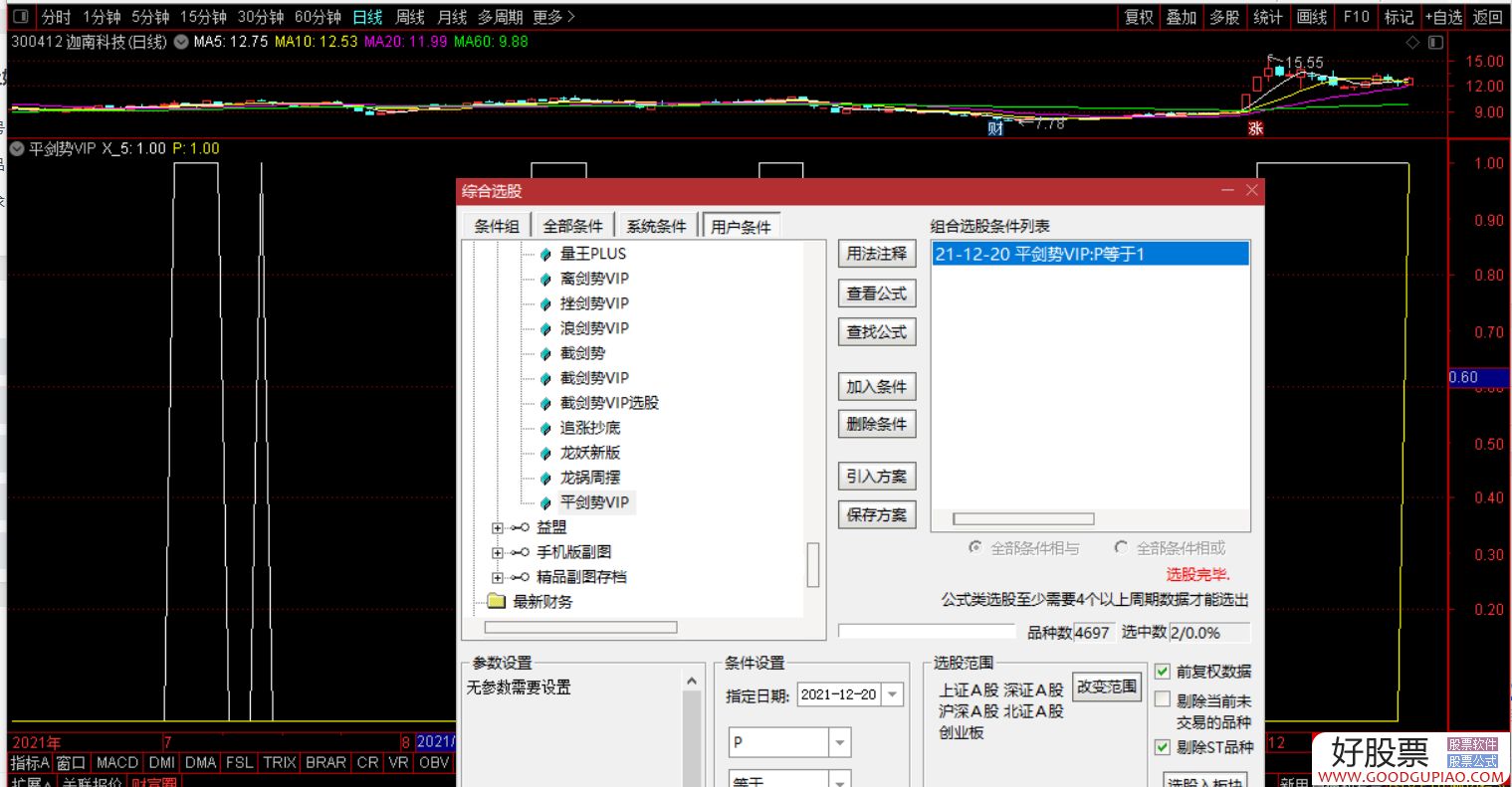Select the 离剑势VIP formula in the tree
The height and width of the screenshot is (787, 1512).
(x=594, y=279)
